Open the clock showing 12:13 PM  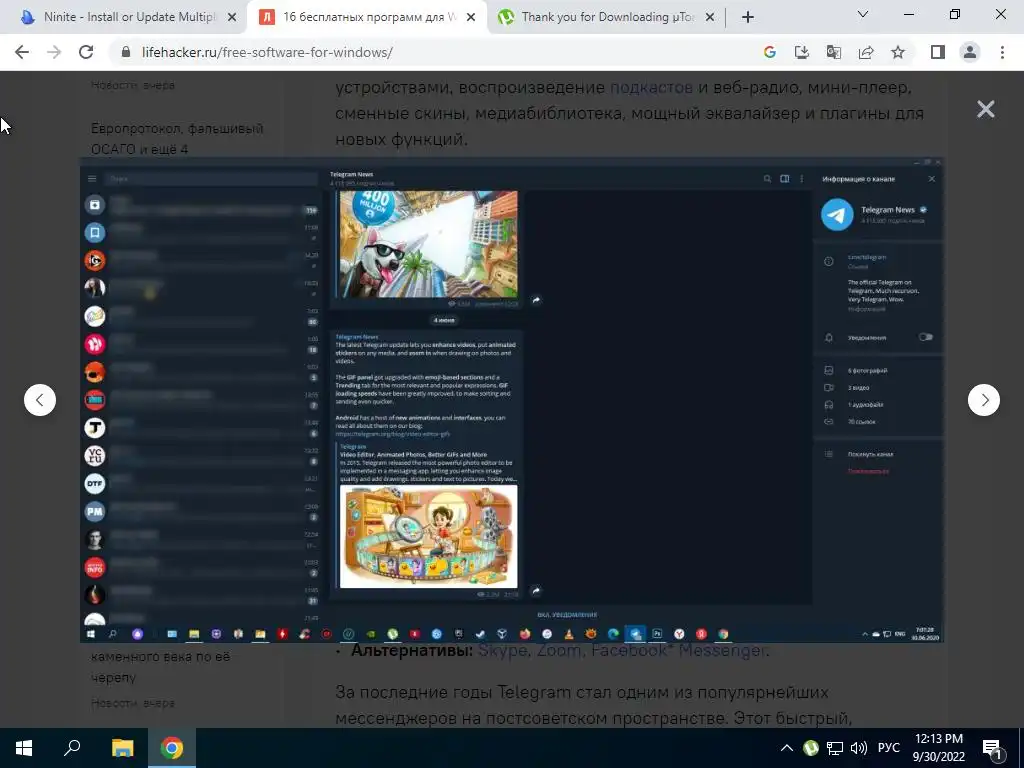click(x=938, y=748)
